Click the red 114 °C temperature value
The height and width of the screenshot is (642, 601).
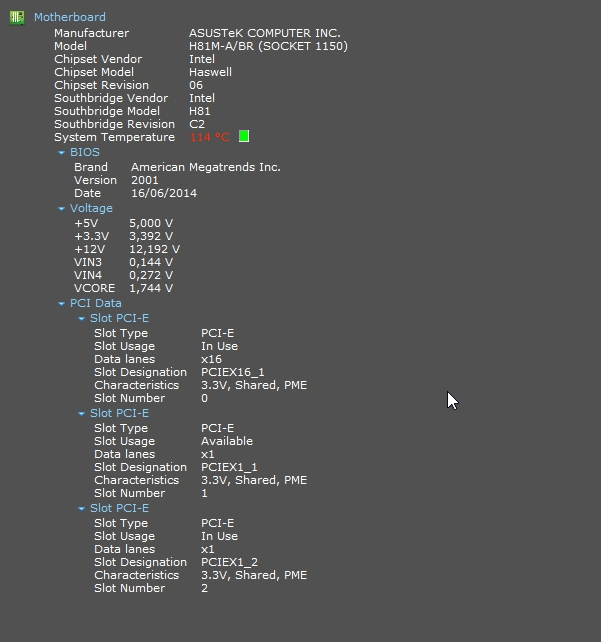tap(210, 137)
